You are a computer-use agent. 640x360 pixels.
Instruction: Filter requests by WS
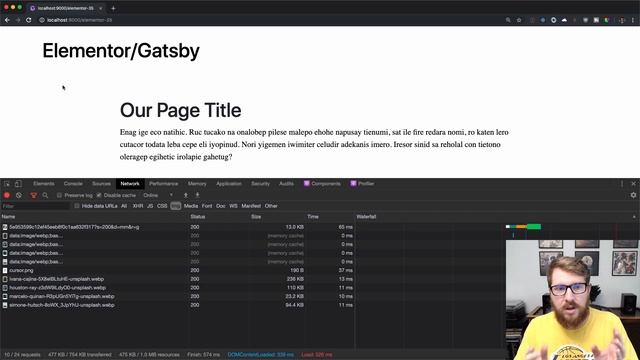(233, 206)
